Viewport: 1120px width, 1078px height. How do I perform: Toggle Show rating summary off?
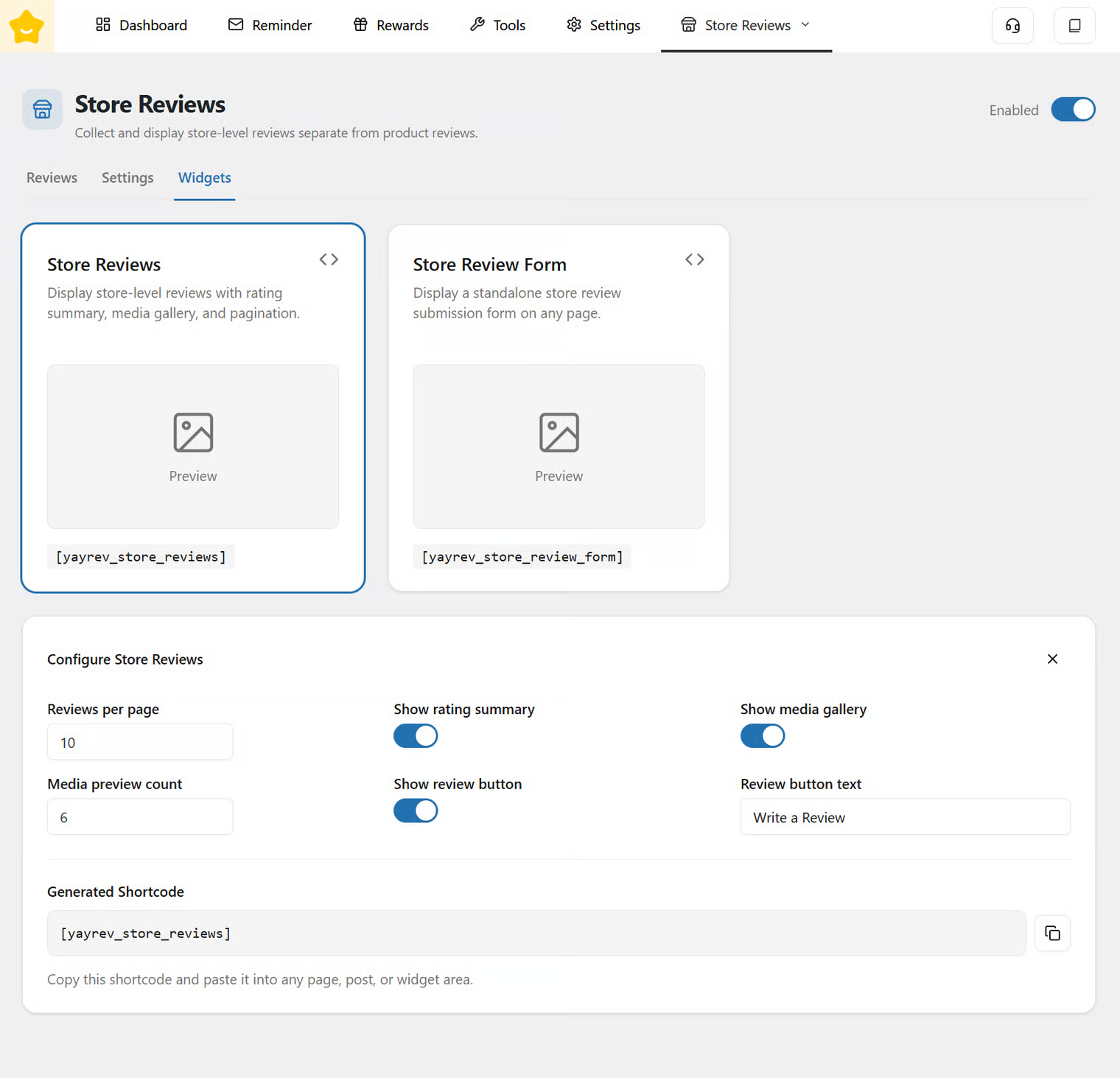pos(416,736)
